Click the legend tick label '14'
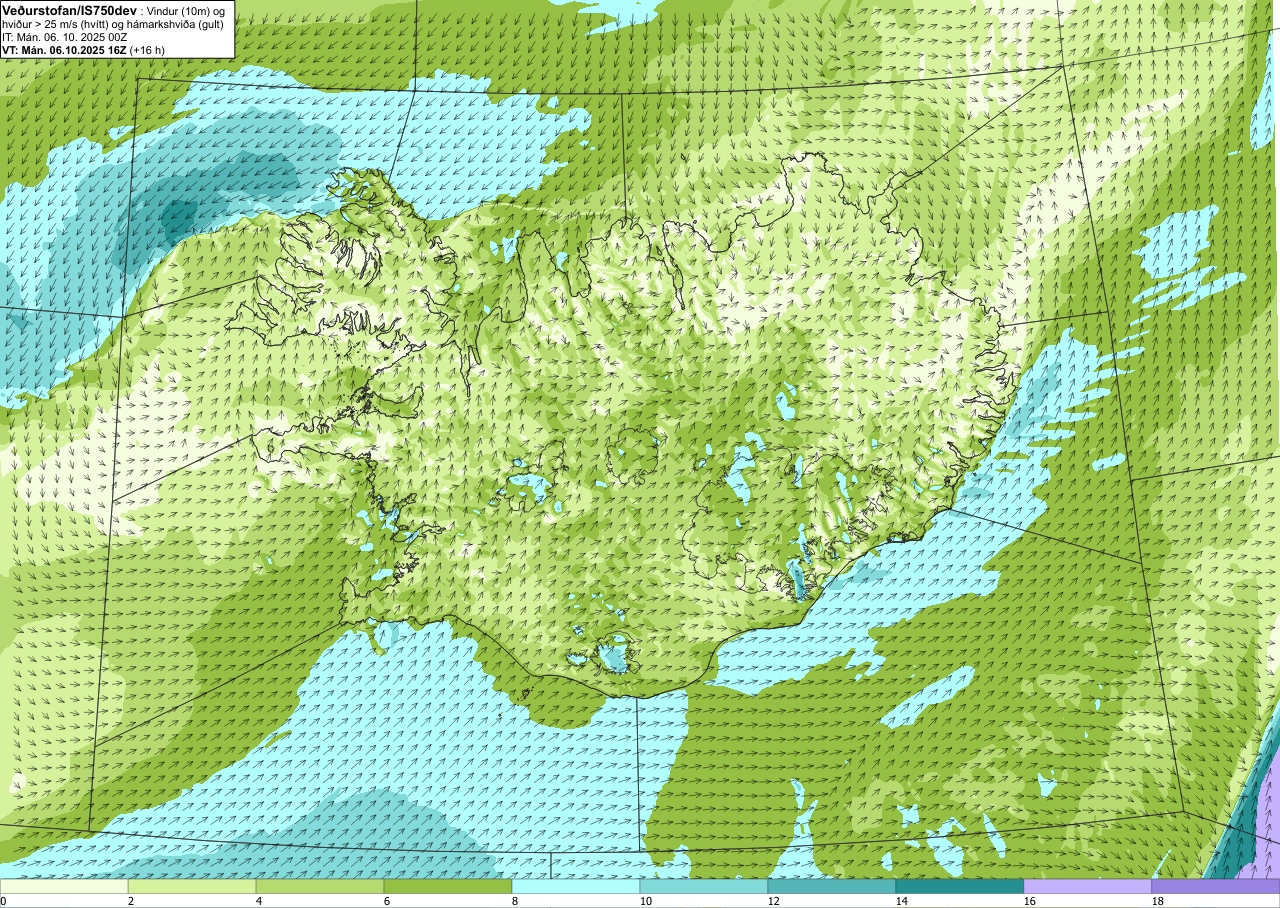Image resolution: width=1280 pixels, height=908 pixels. (x=902, y=901)
